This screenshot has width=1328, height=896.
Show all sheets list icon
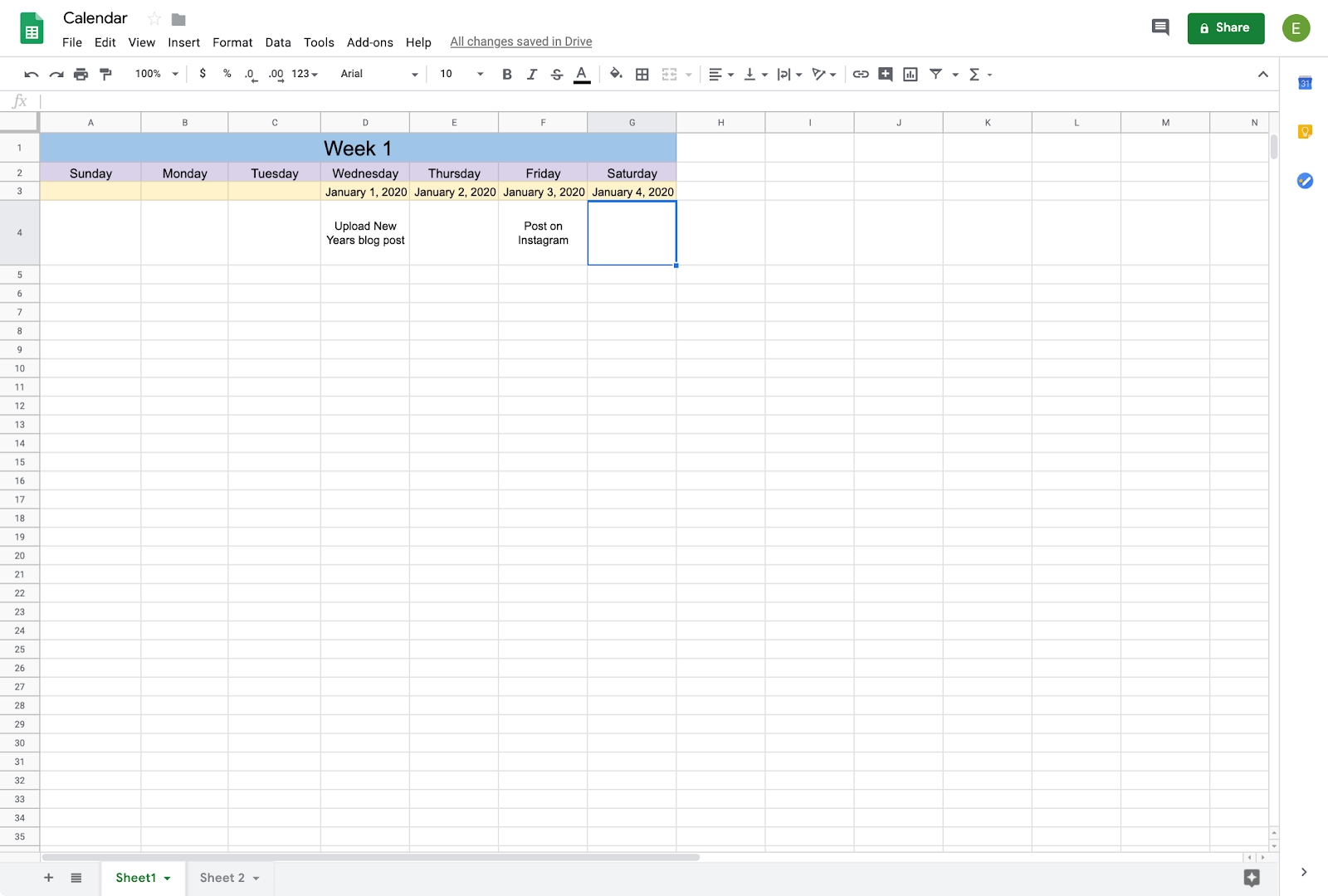pos(76,878)
